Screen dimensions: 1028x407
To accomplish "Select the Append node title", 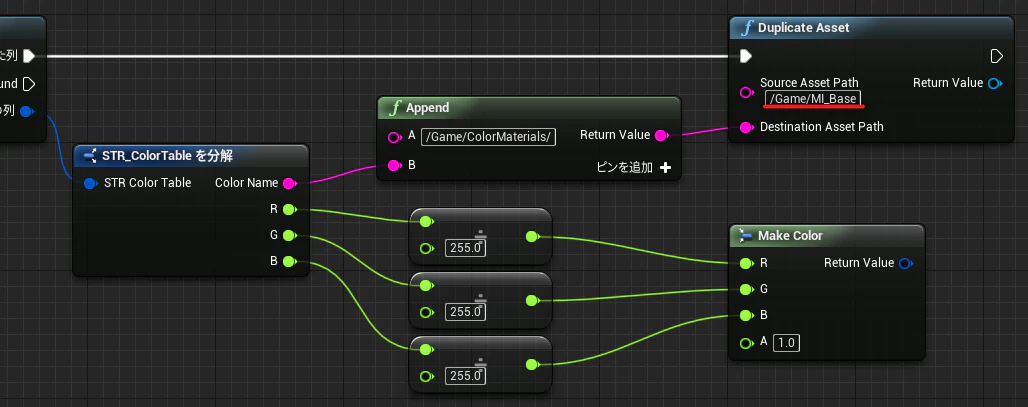I will click(x=427, y=108).
